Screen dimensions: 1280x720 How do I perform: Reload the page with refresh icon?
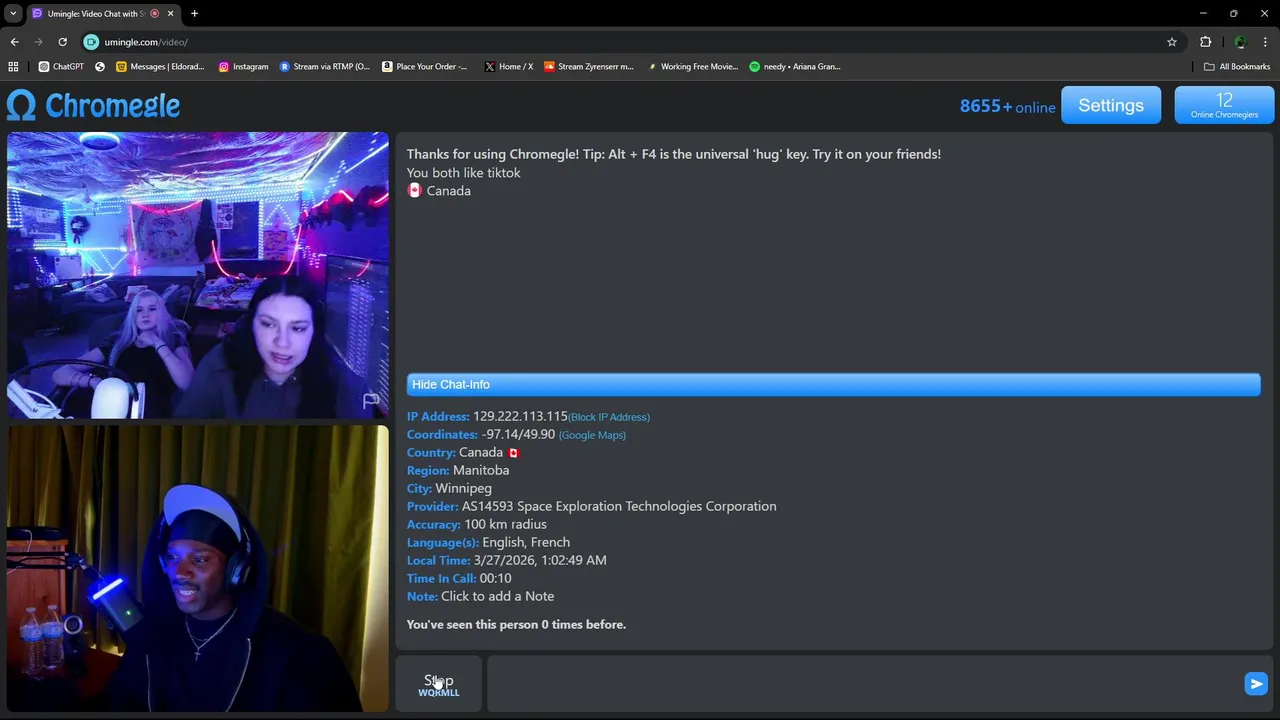pyautogui.click(x=62, y=42)
